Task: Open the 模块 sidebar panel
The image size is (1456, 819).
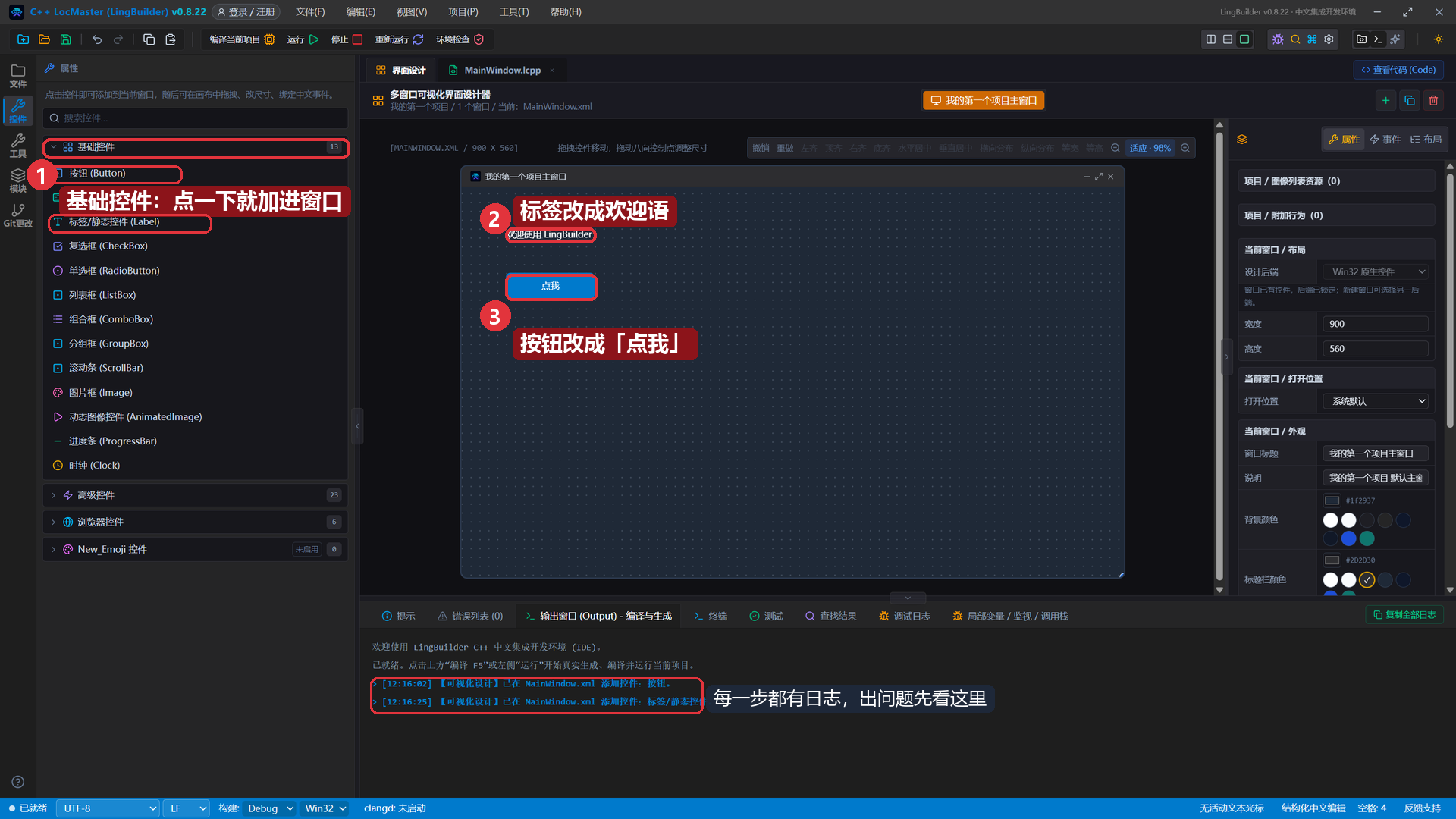Action: pyautogui.click(x=18, y=180)
